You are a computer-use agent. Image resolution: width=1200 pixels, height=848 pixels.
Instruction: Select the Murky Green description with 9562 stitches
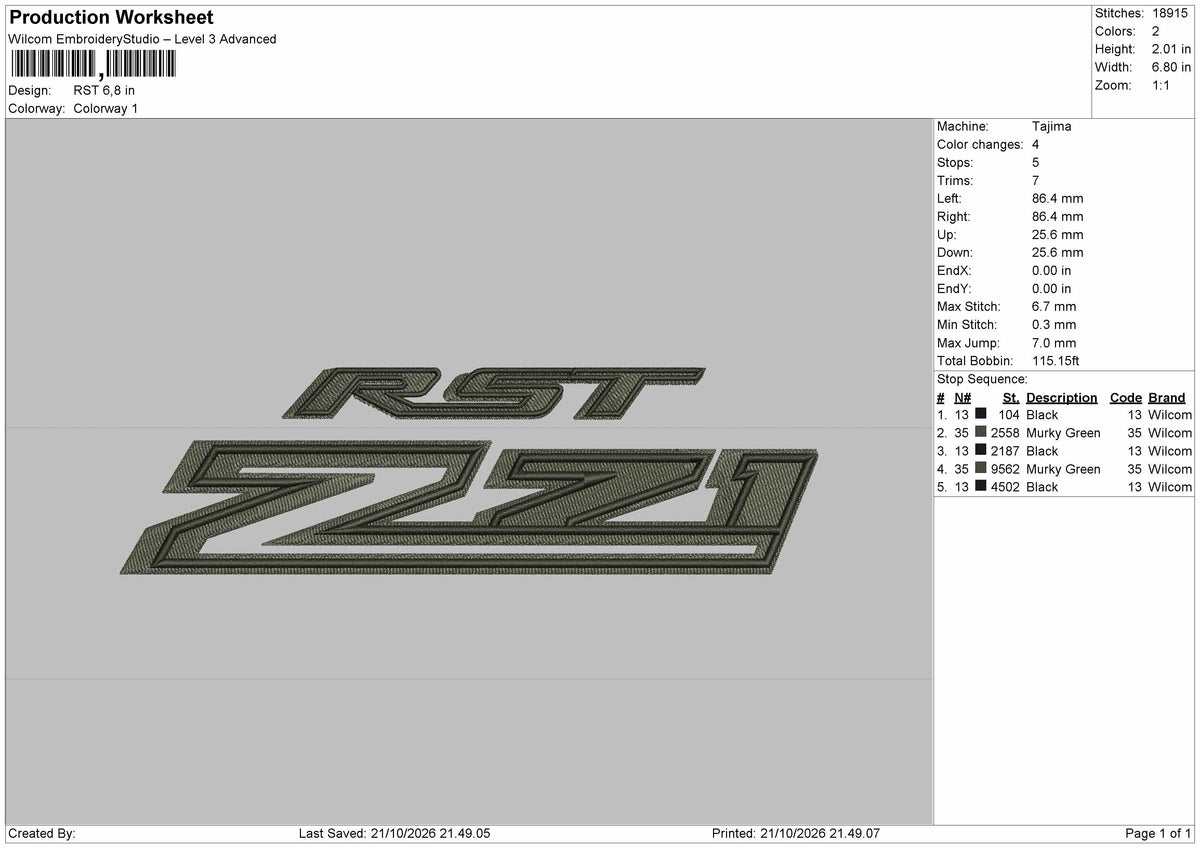pos(1063,468)
